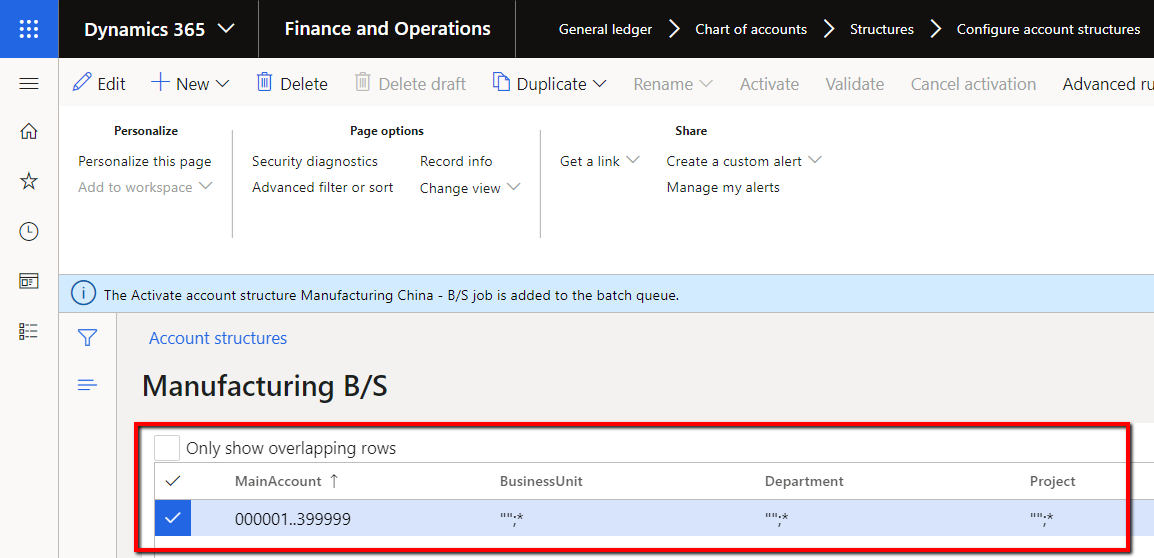The height and width of the screenshot is (558, 1154).
Task: Click the Department cell of the row
Action: (776, 519)
